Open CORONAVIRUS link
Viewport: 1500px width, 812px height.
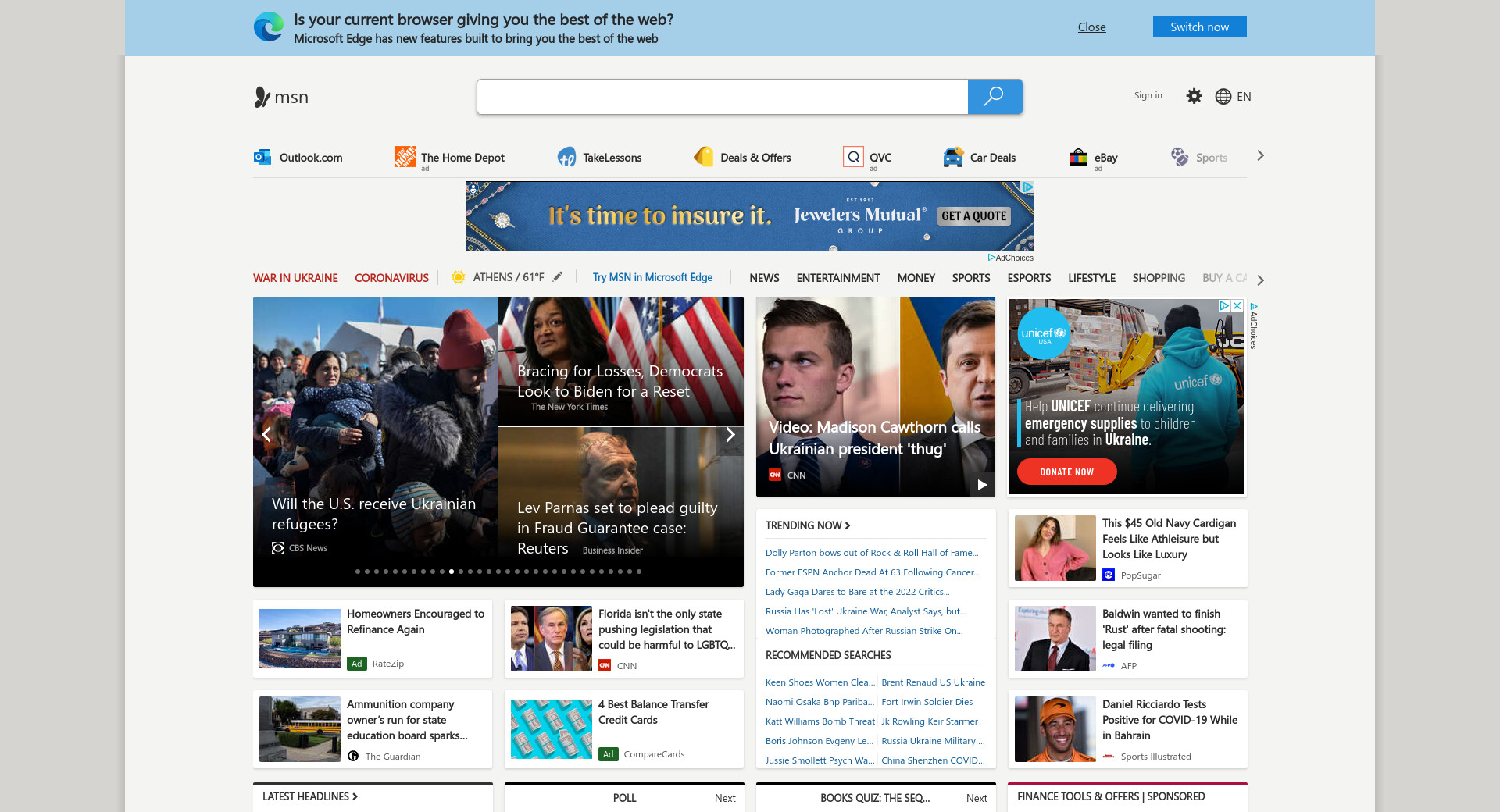391,278
